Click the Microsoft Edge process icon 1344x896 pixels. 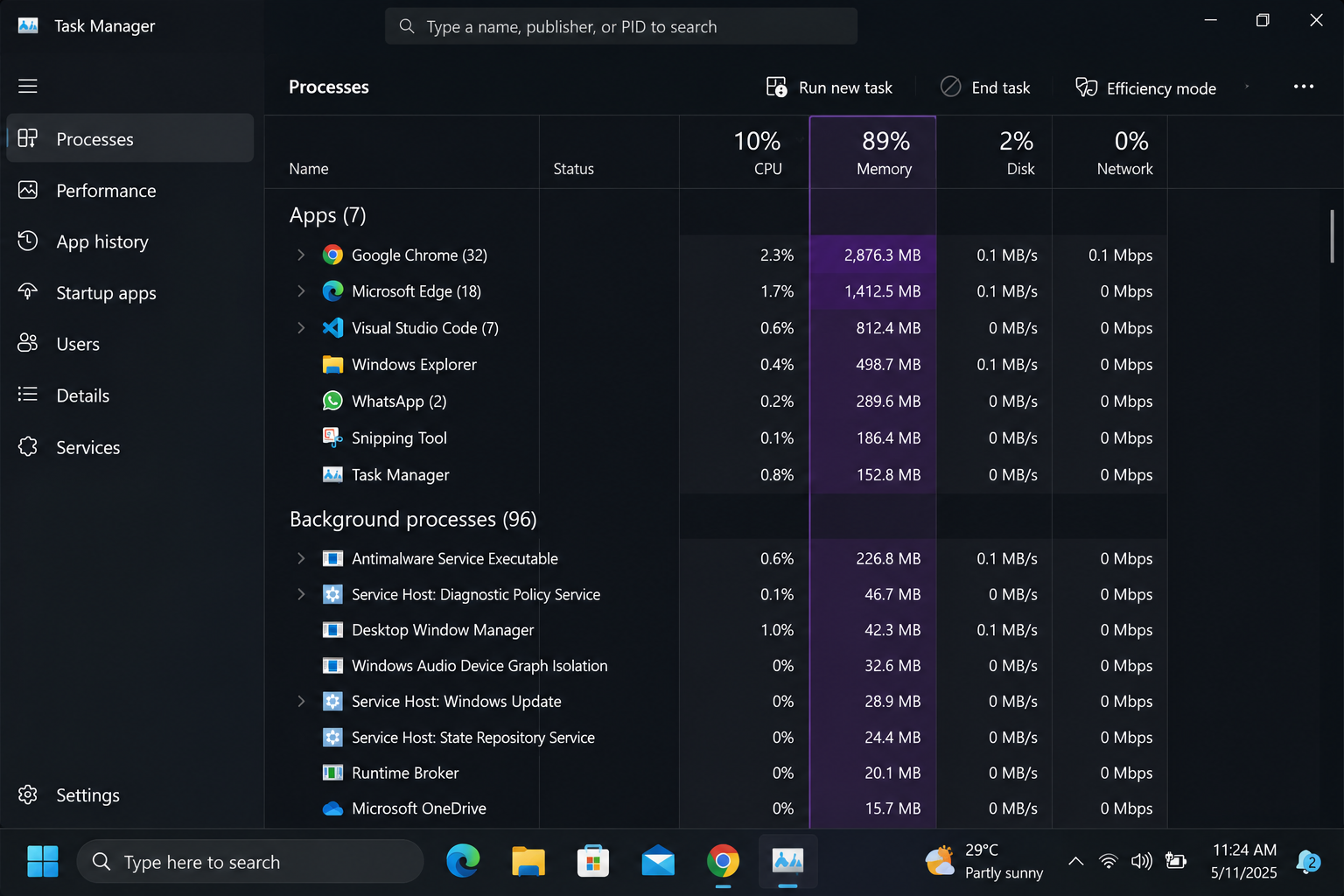pyautogui.click(x=332, y=290)
